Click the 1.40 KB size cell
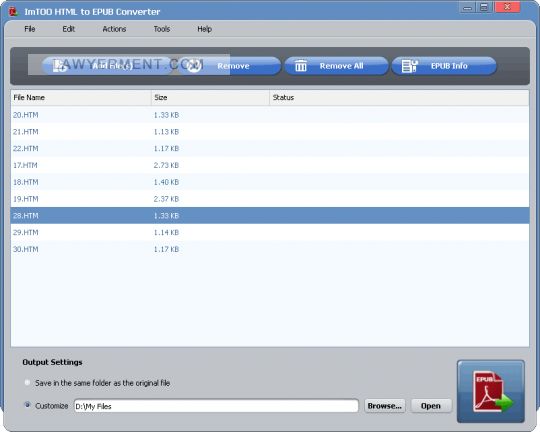This screenshot has width=540, height=432. (x=166, y=182)
